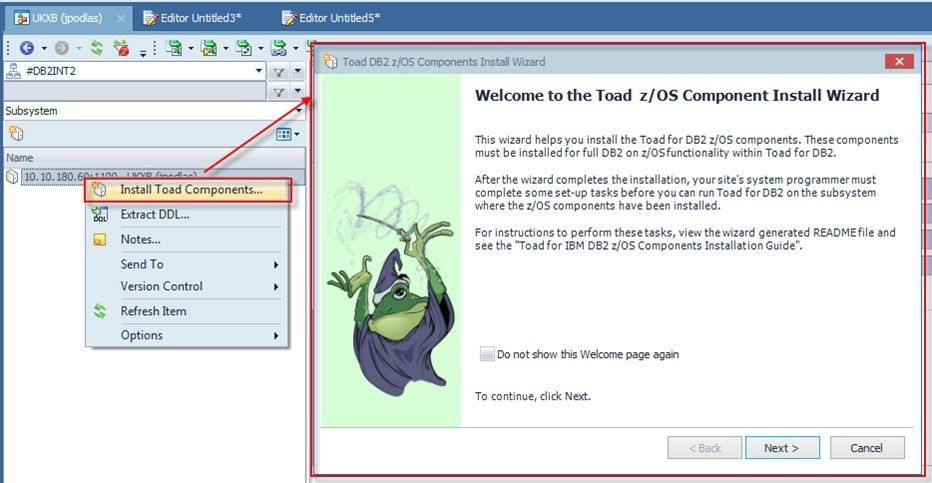Click the colored grid view icon
Screen dimensions: 932x483
[x=284, y=134]
